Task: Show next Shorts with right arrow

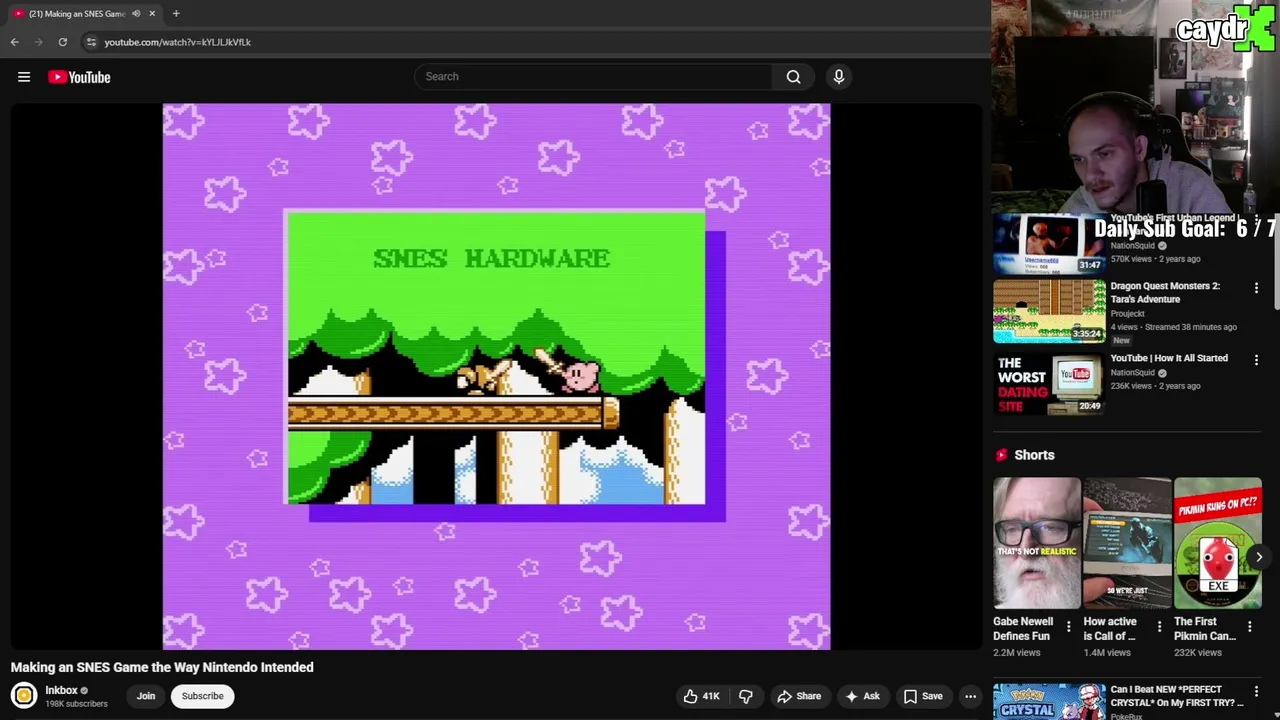Action: [1259, 557]
